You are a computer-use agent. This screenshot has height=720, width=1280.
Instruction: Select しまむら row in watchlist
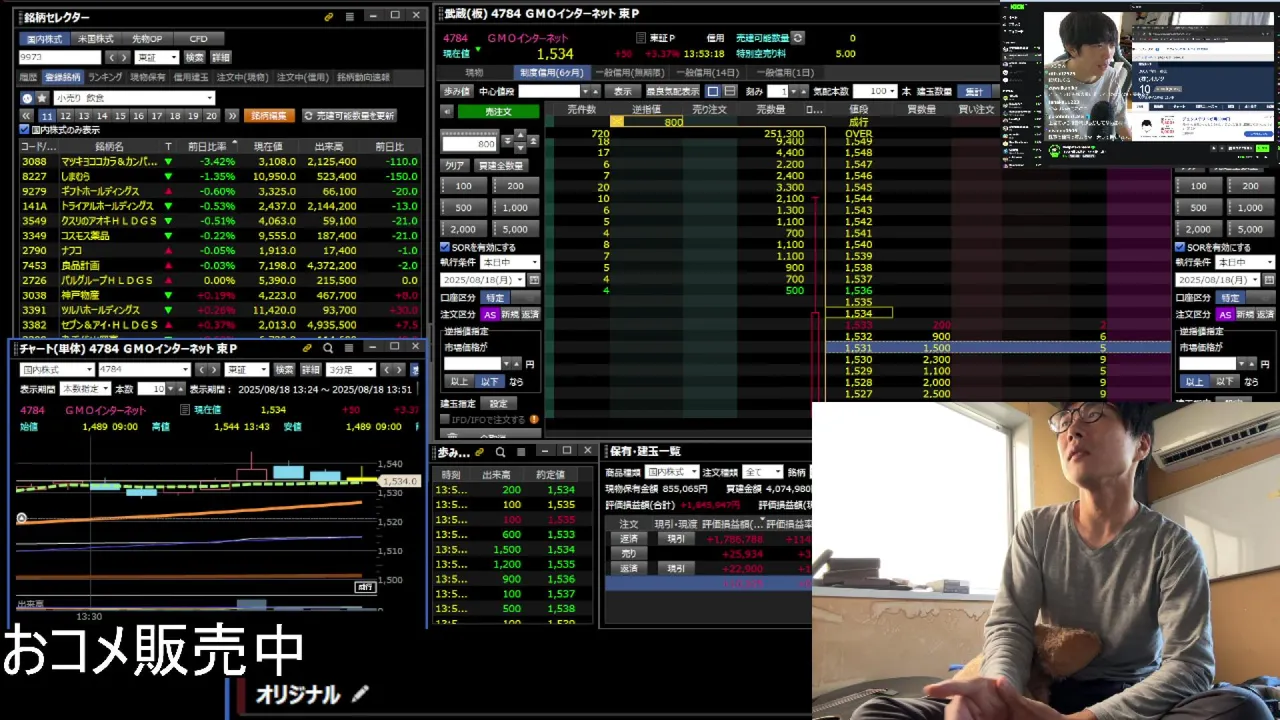coord(220,176)
